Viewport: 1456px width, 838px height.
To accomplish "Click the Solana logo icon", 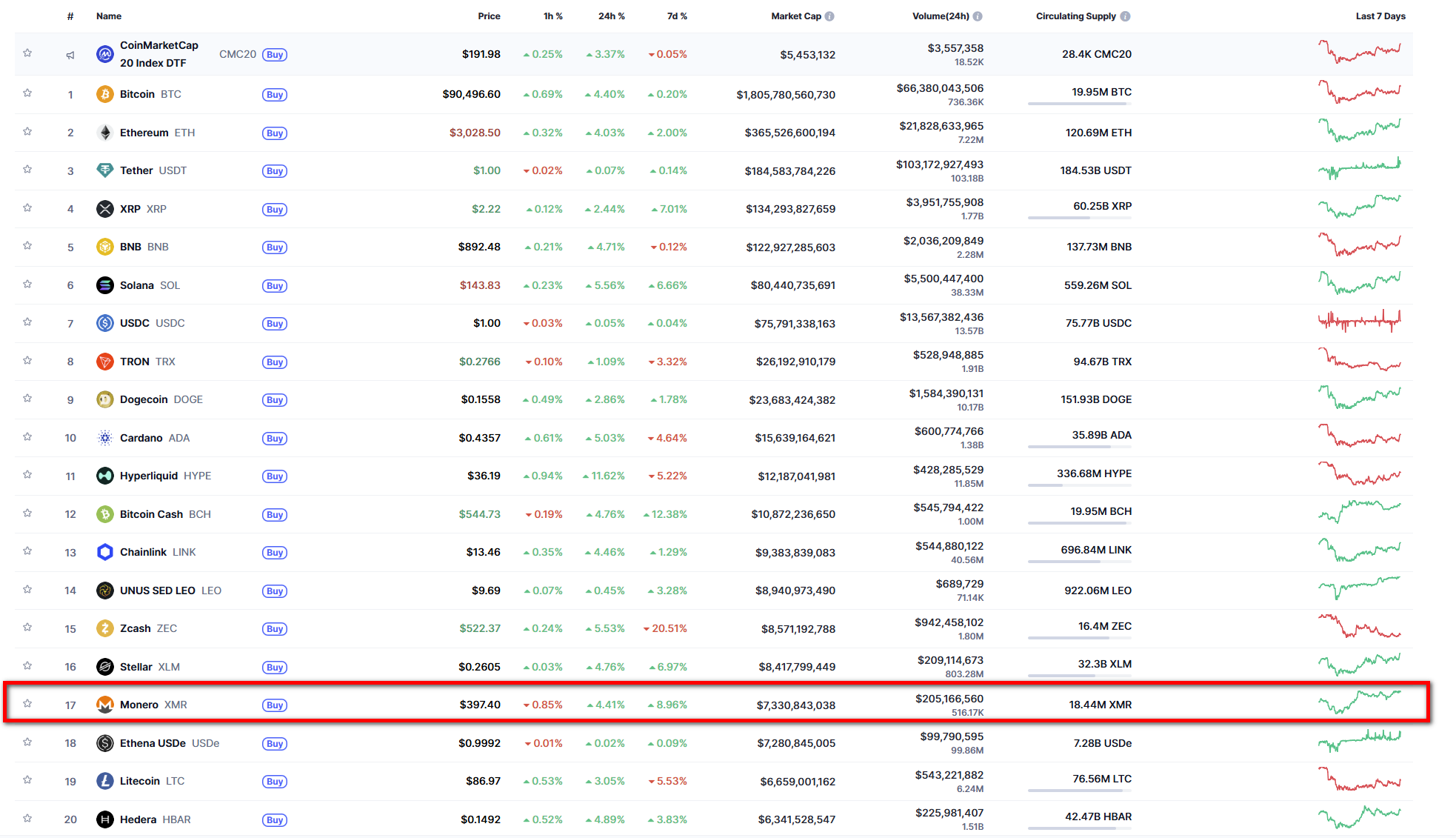I will 105,285.
